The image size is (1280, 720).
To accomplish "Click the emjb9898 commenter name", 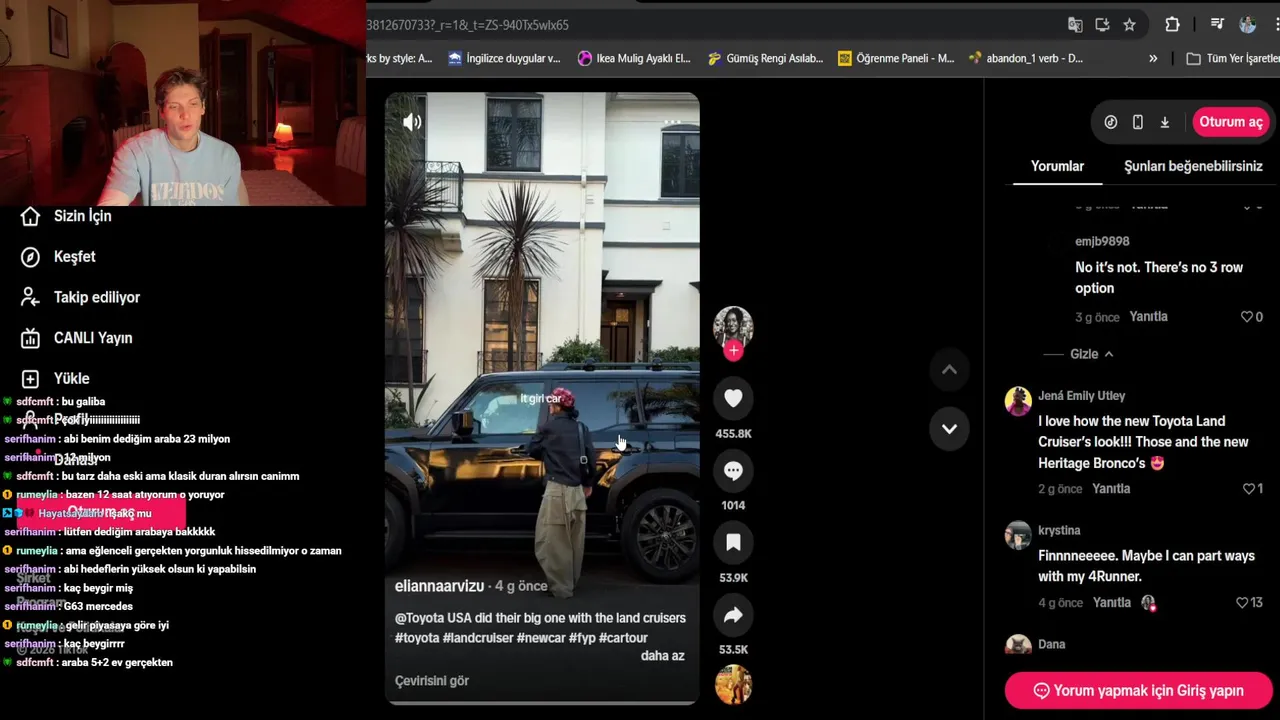I will pyautogui.click(x=1102, y=242).
